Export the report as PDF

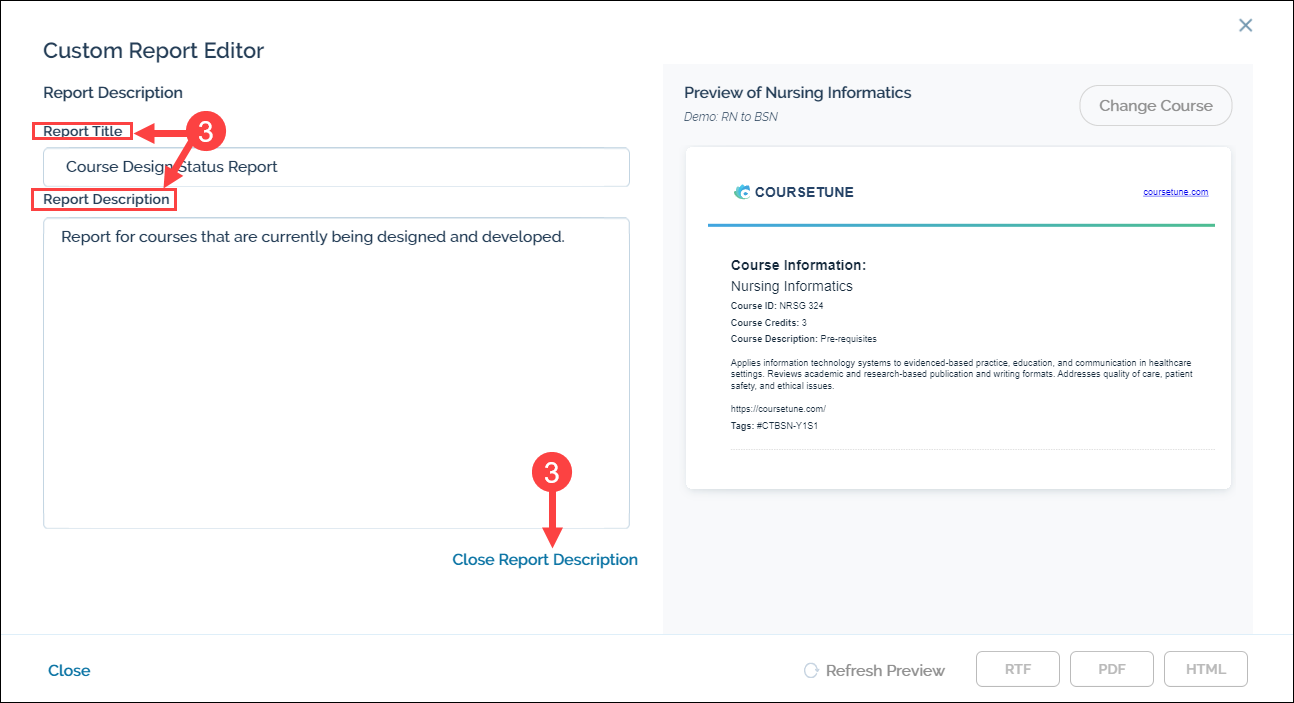pyautogui.click(x=1111, y=670)
